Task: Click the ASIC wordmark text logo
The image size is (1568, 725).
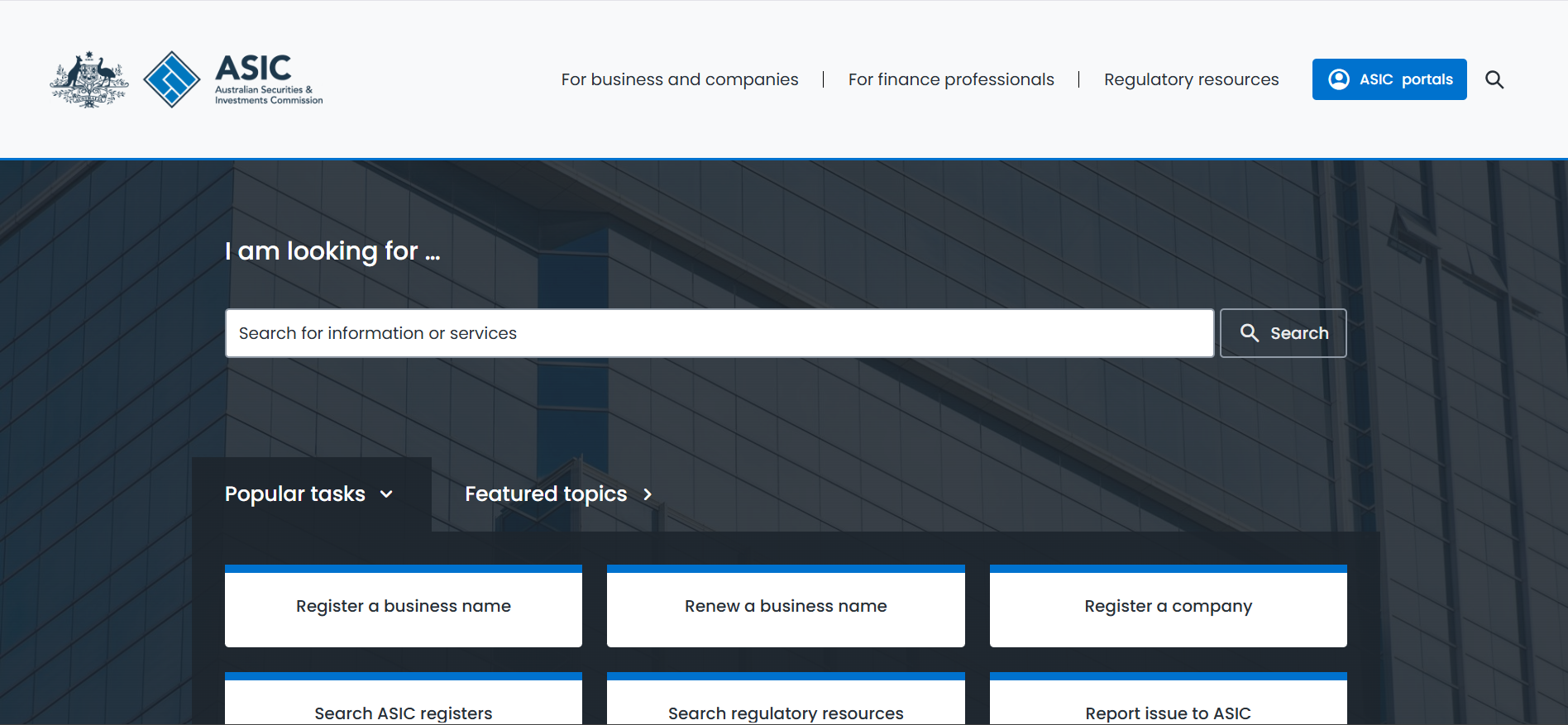Action: pyautogui.click(x=269, y=79)
